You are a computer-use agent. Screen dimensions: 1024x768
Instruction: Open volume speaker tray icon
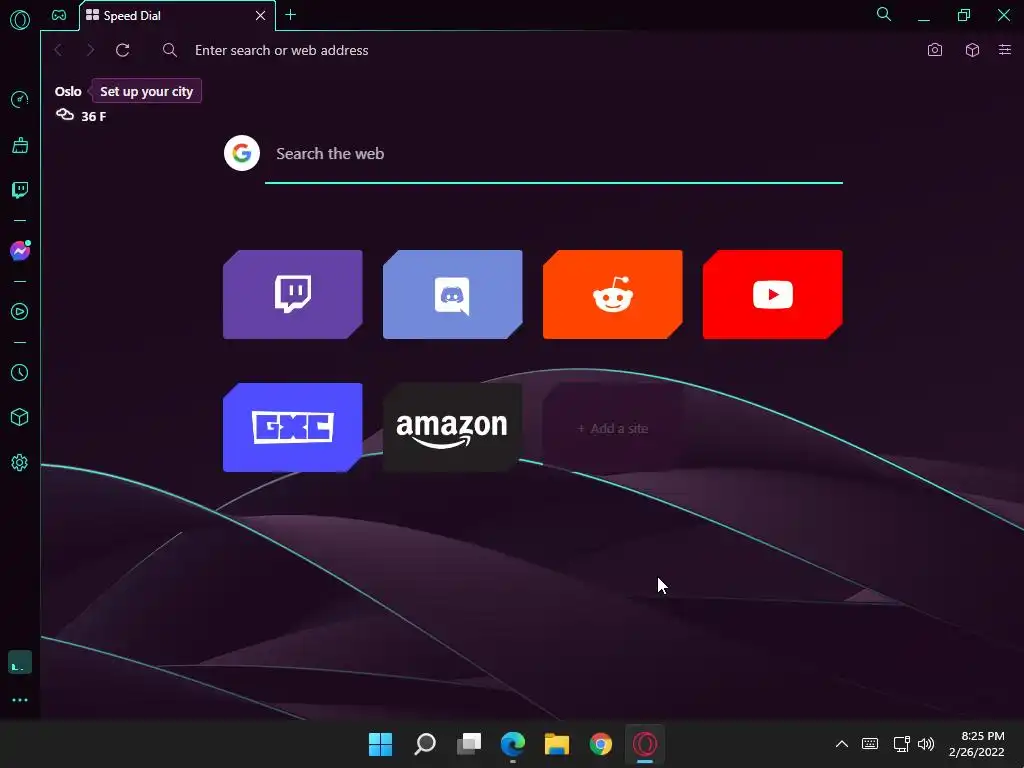[925, 744]
